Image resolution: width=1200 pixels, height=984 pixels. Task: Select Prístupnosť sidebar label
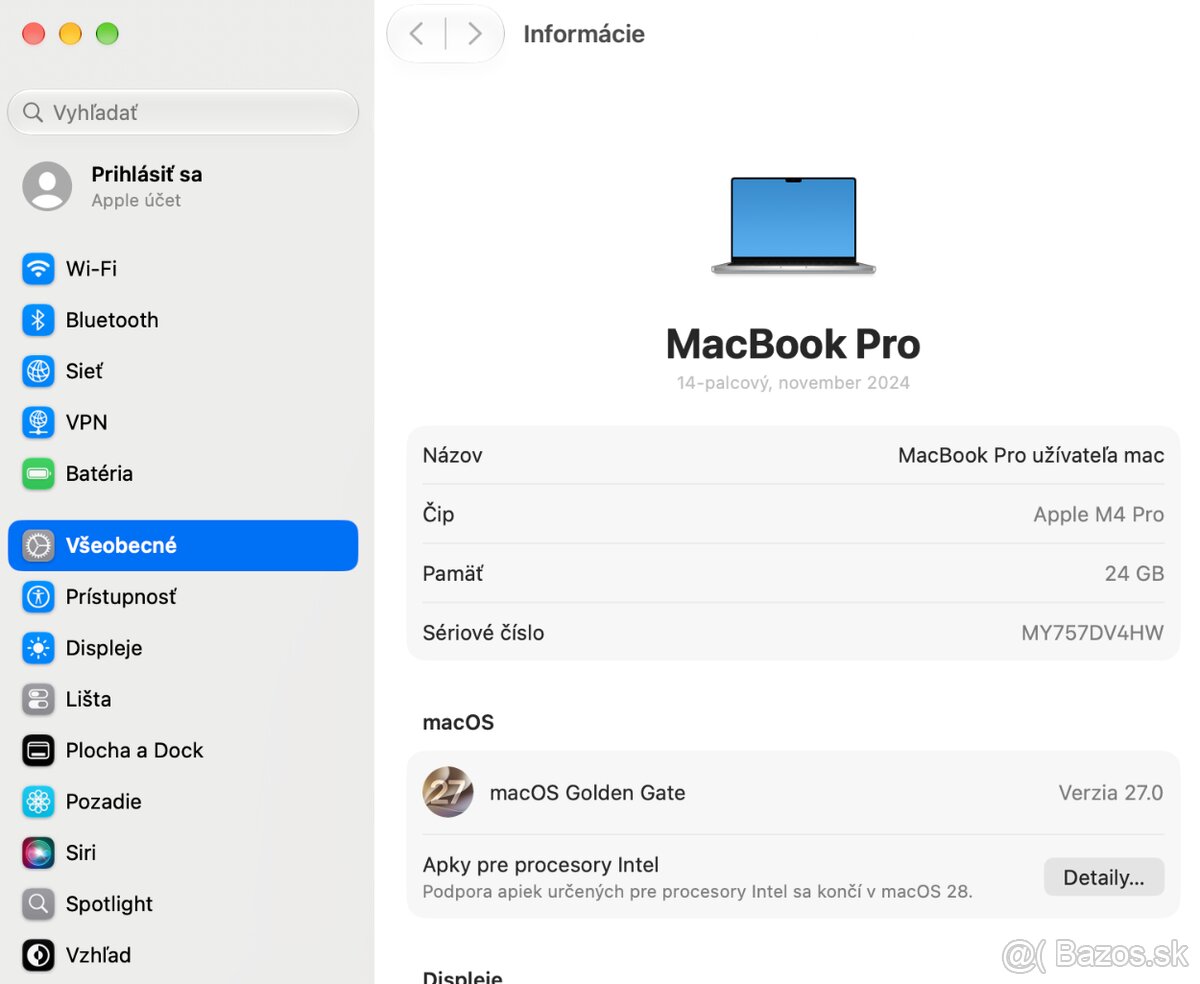click(121, 597)
